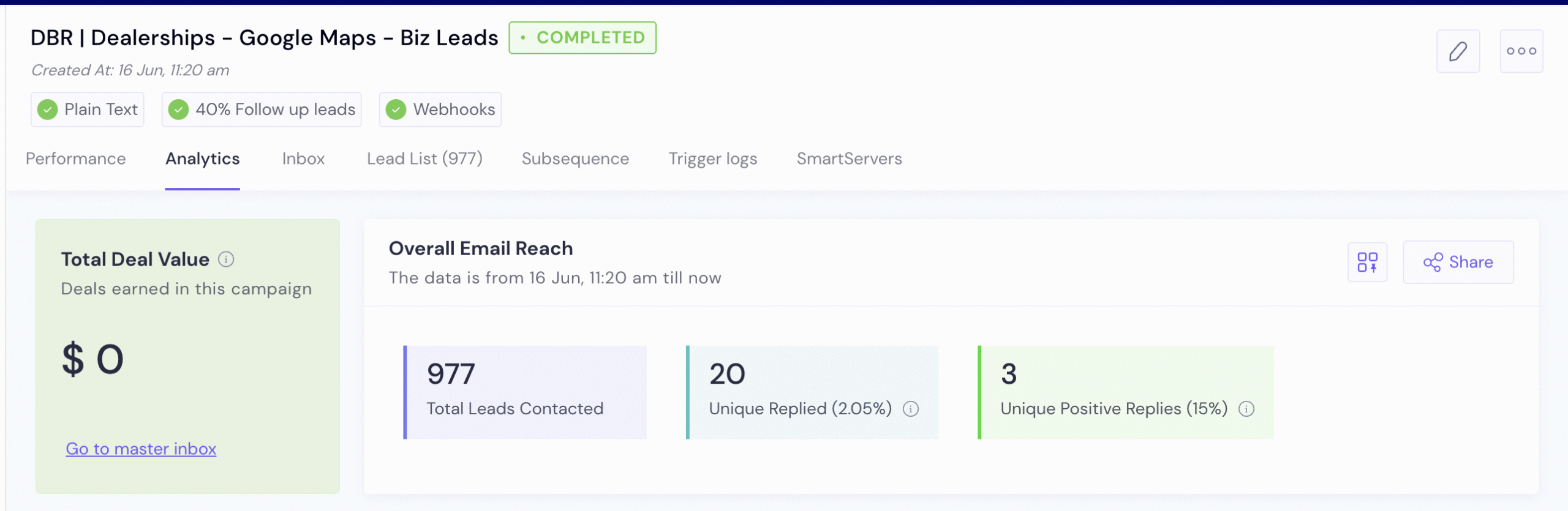Open the SmartServers tab
Viewport: 1568px width, 511px height.
[849, 159]
